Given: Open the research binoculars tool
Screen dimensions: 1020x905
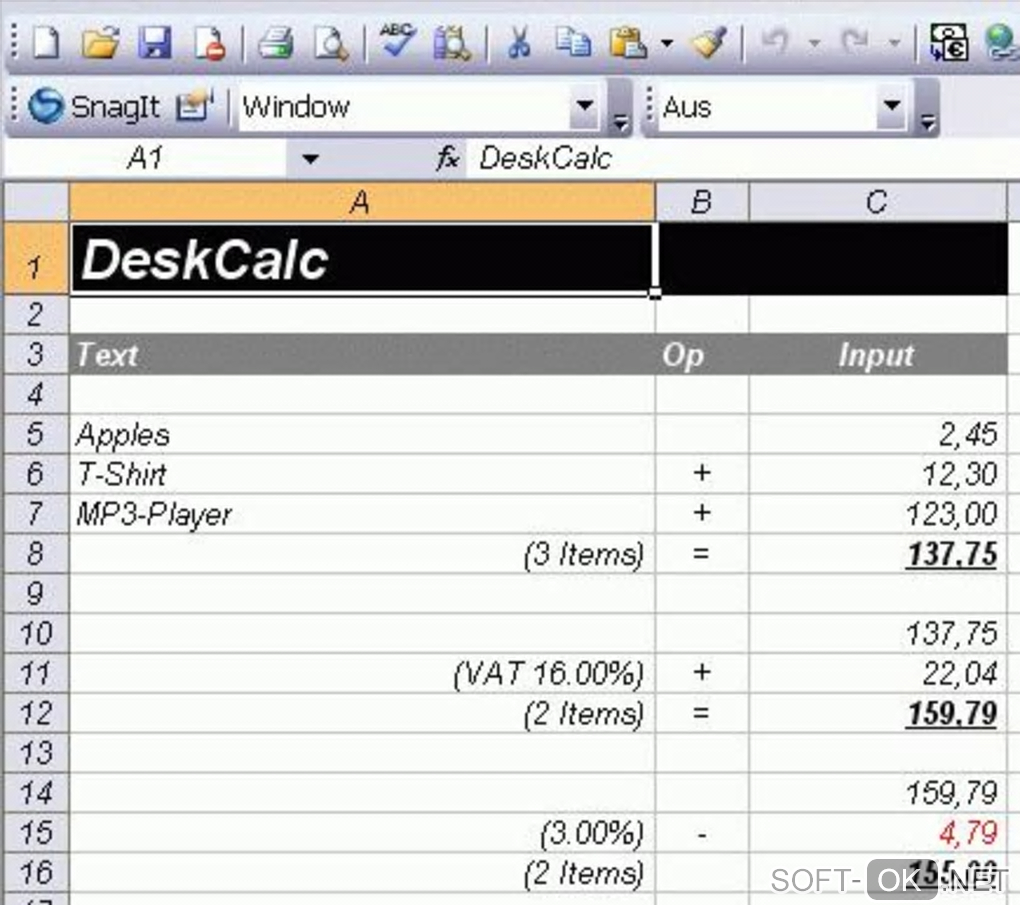Looking at the screenshot, I should pos(452,43).
